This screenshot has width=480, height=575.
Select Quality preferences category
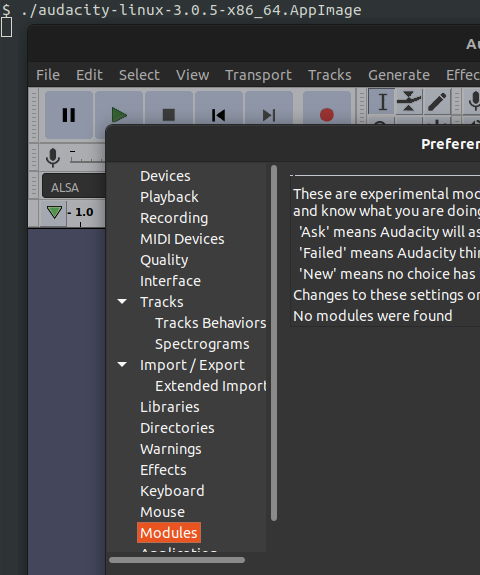point(164,260)
